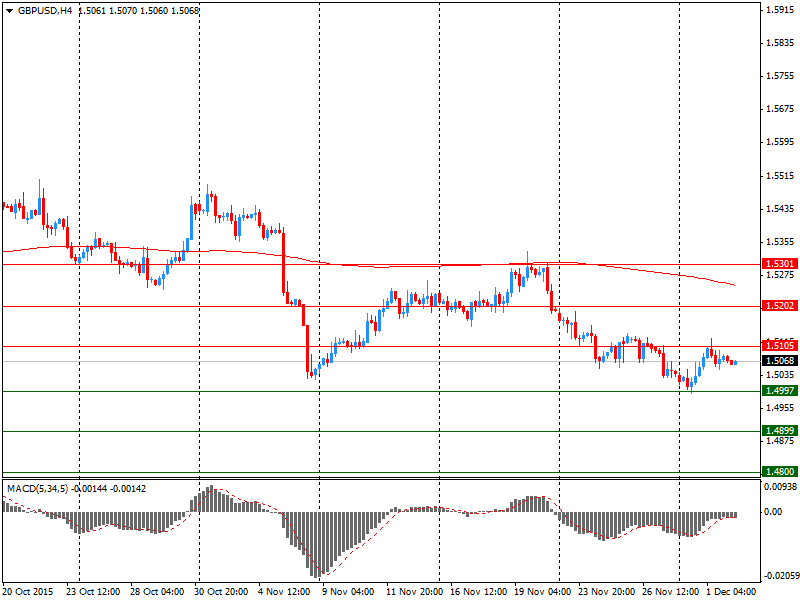Viewport: 800px width, 600px height.
Task: Click the 1.5515 price scale value
Action: 781,176
